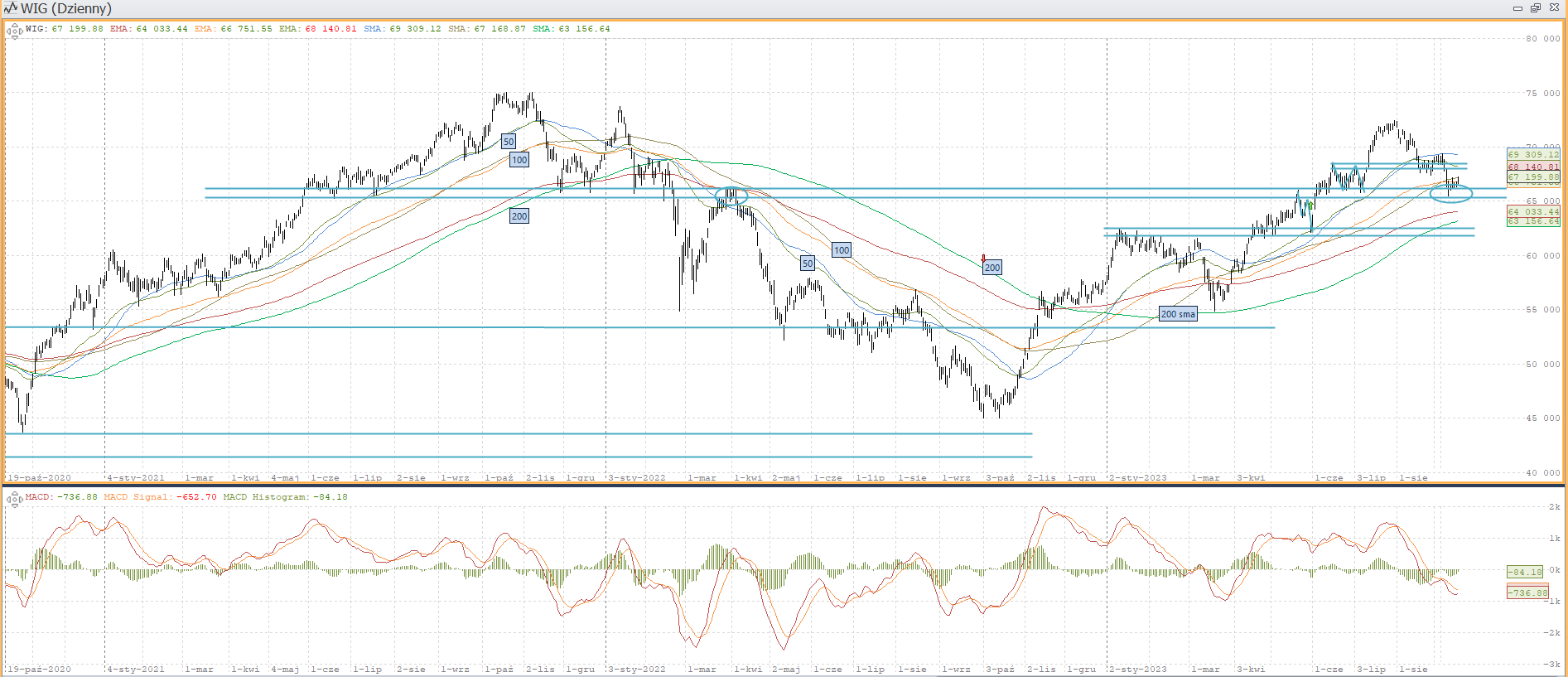Close the WIG (Dzienny) chart window
The height and width of the screenshot is (677, 1568).
pyautogui.click(x=1554, y=8)
